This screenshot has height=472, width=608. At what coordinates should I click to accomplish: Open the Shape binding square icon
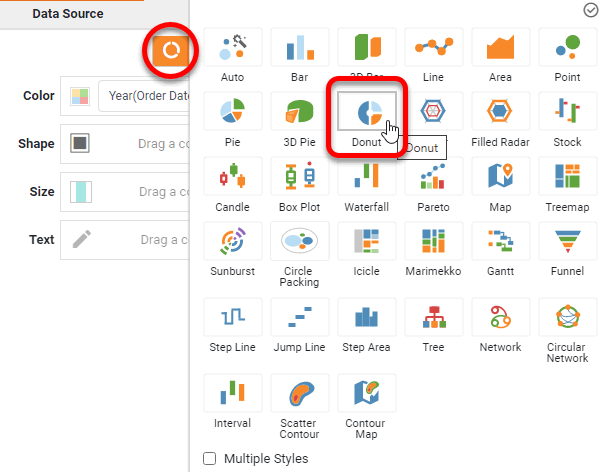pos(80,143)
